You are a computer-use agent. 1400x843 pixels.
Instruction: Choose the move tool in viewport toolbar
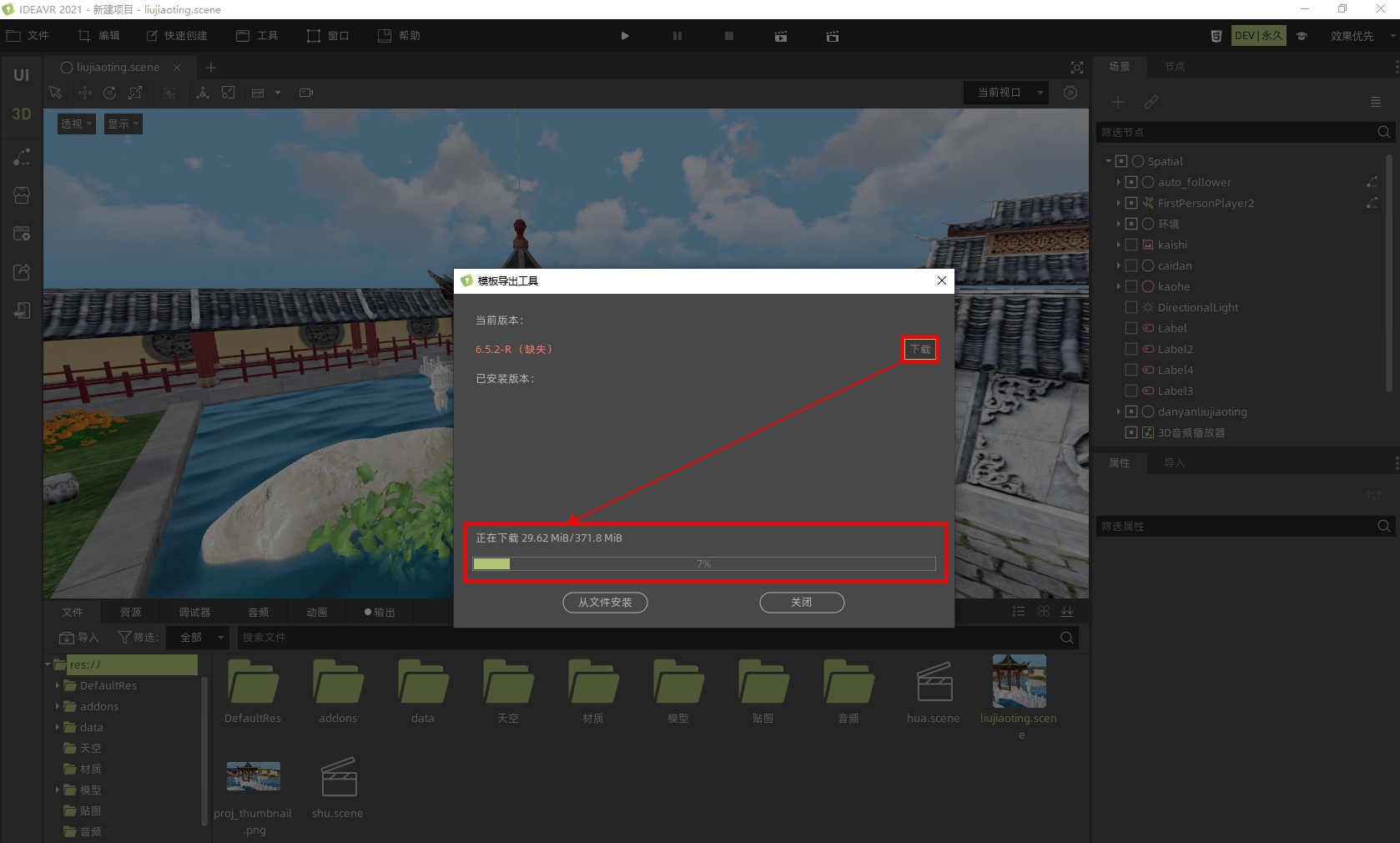point(85,93)
